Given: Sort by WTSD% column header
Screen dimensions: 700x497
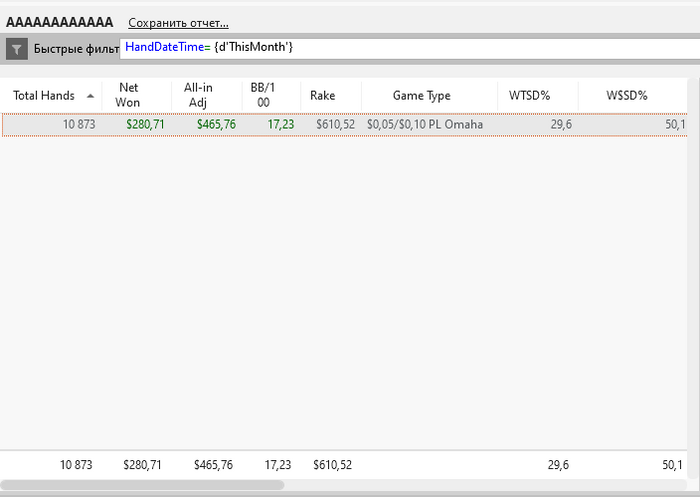Looking at the screenshot, I should (529, 95).
